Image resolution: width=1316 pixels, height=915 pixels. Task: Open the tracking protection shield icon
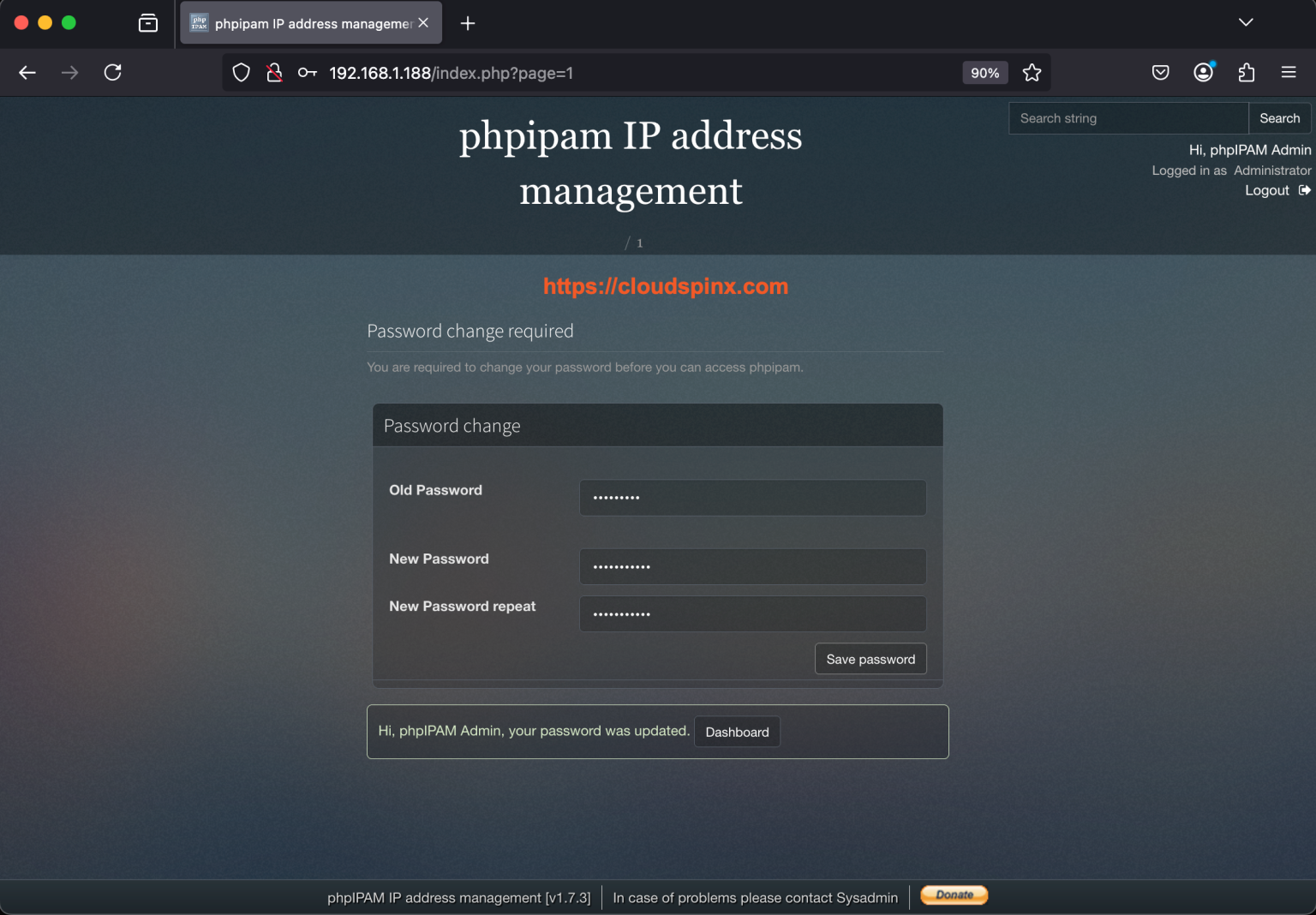242,73
